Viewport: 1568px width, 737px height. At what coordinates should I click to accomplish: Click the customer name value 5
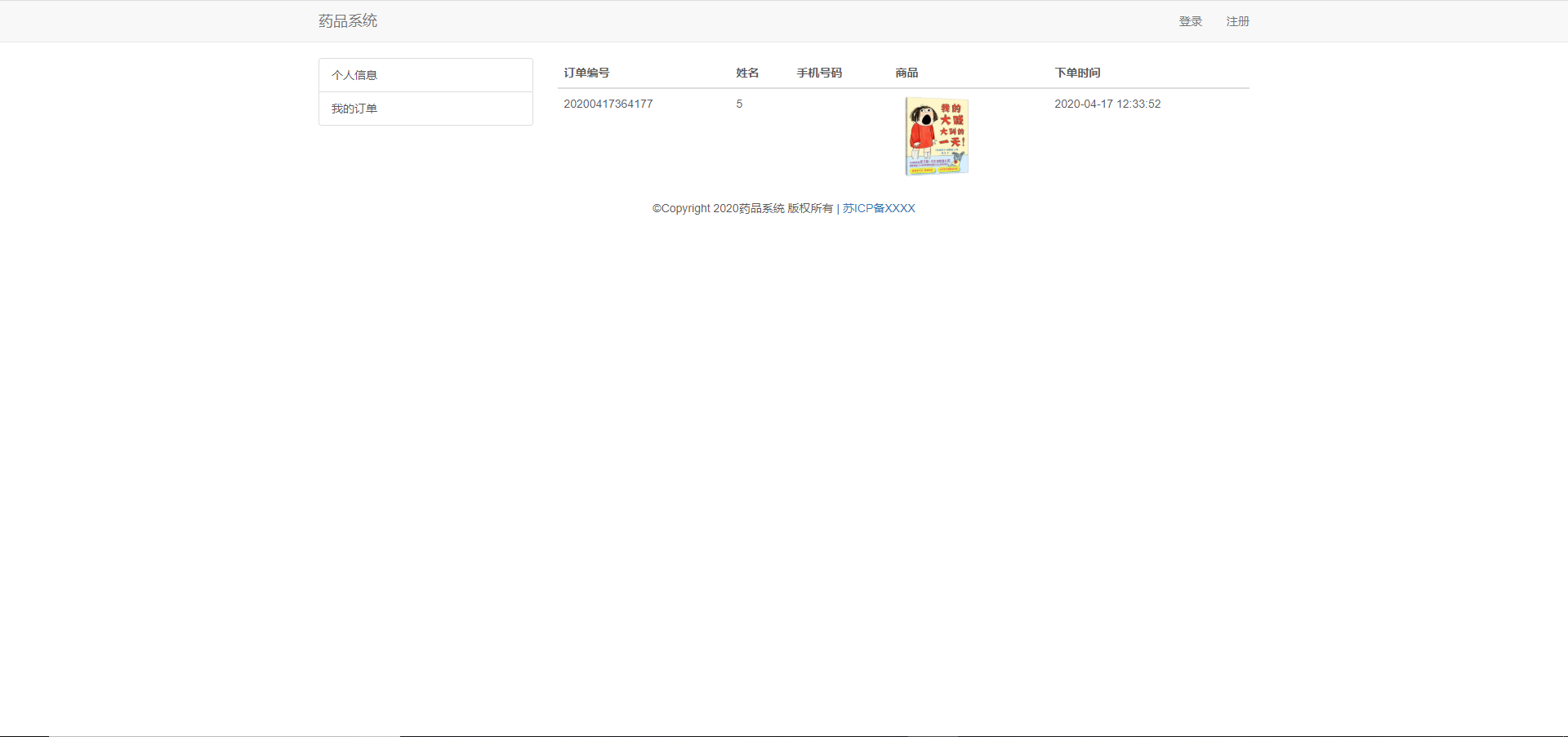[739, 104]
